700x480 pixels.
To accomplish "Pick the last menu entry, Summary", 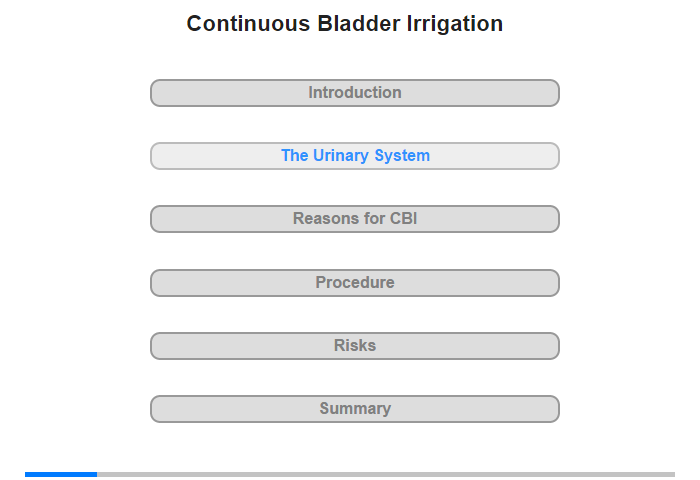I will click(x=354, y=409).
